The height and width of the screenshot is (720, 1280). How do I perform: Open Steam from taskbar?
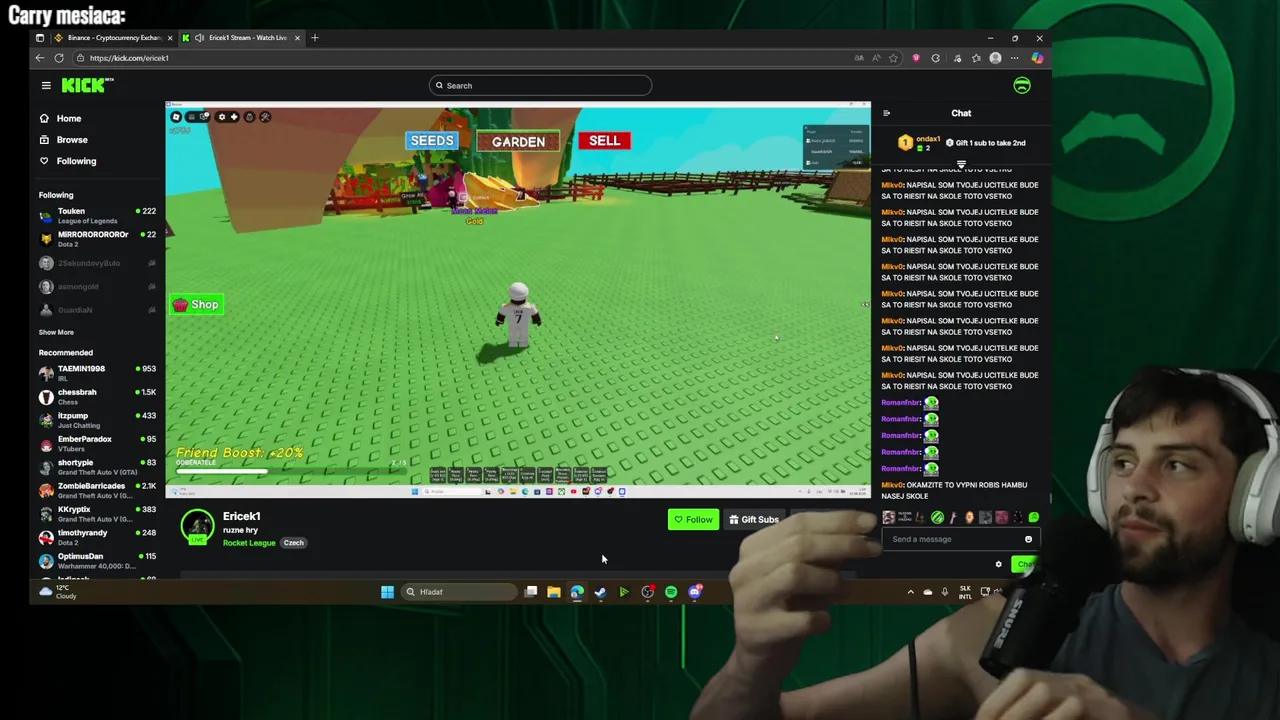pos(600,592)
